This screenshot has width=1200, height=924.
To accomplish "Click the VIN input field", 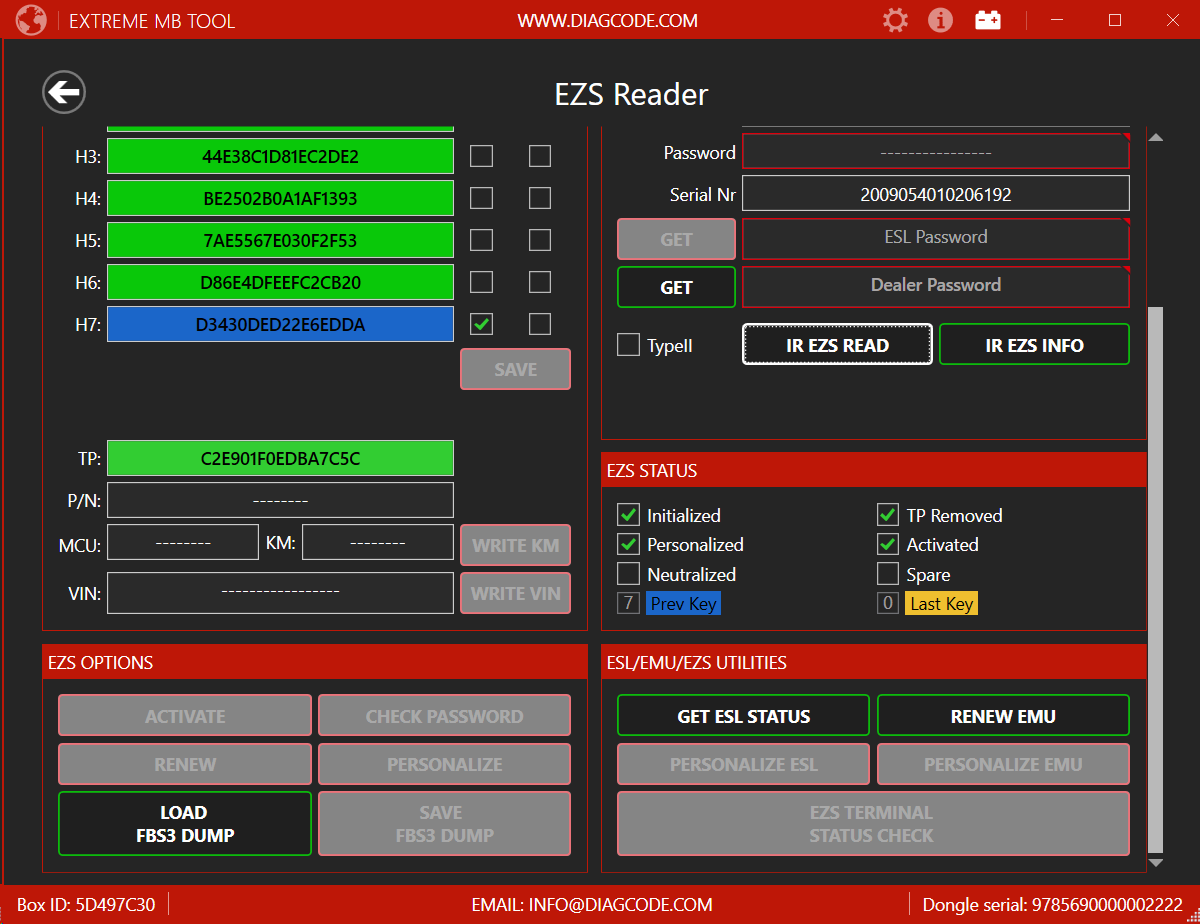I will (x=280, y=592).
